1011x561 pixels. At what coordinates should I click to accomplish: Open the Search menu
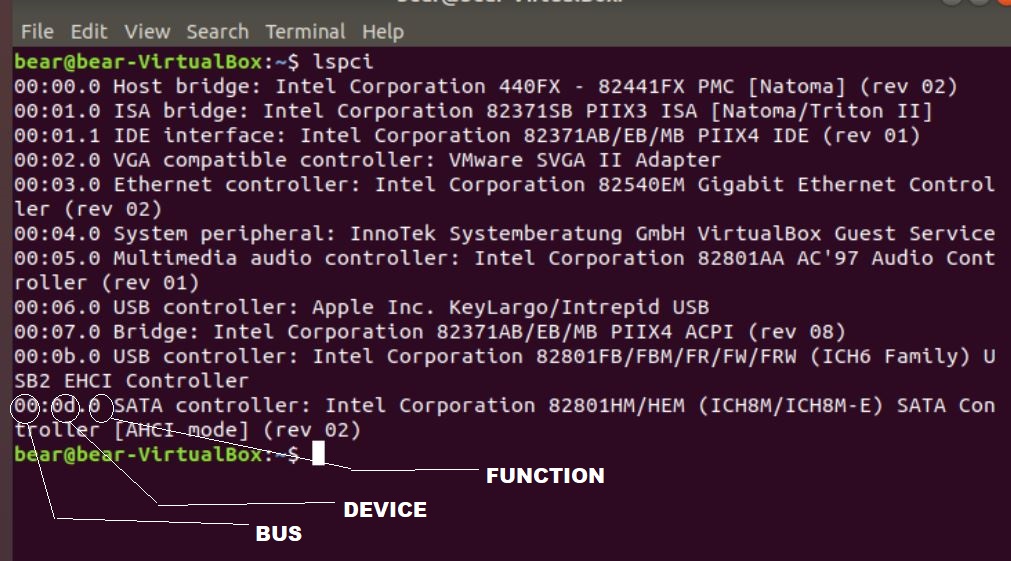coord(217,32)
